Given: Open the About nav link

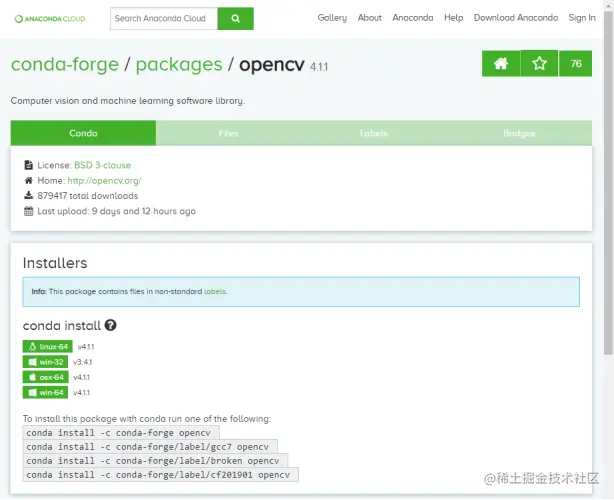Looking at the screenshot, I should (369, 18).
